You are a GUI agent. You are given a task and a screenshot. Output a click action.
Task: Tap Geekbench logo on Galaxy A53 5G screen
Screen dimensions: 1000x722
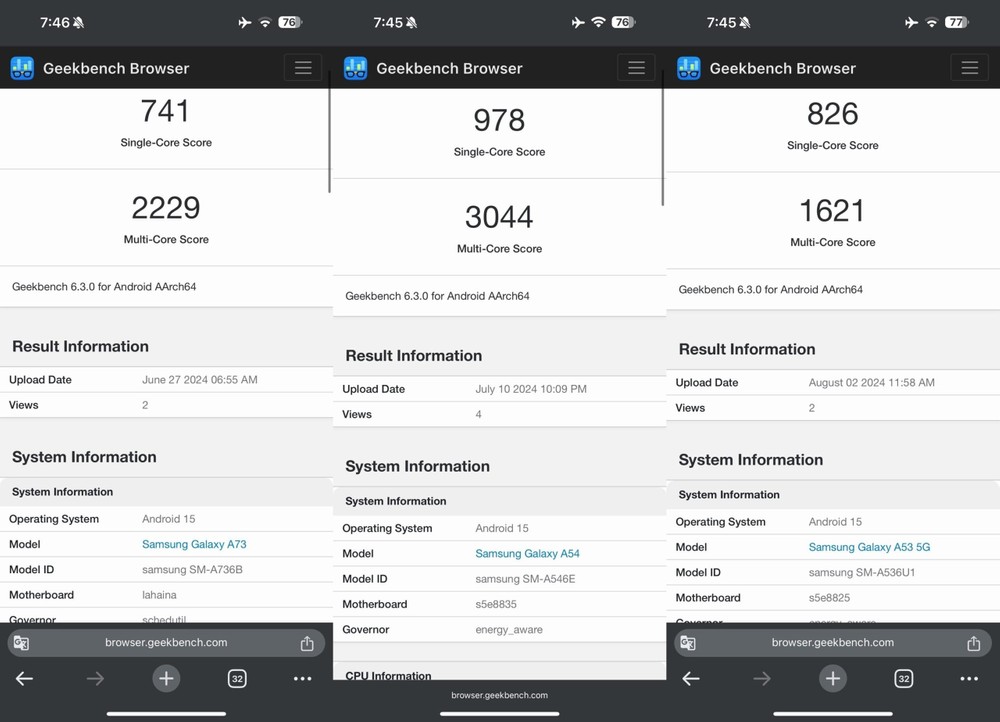[x=689, y=68]
